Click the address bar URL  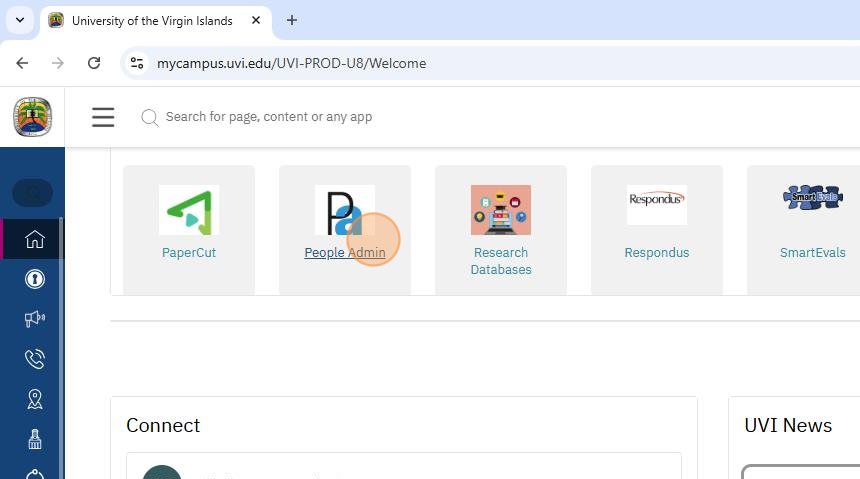(291, 63)
